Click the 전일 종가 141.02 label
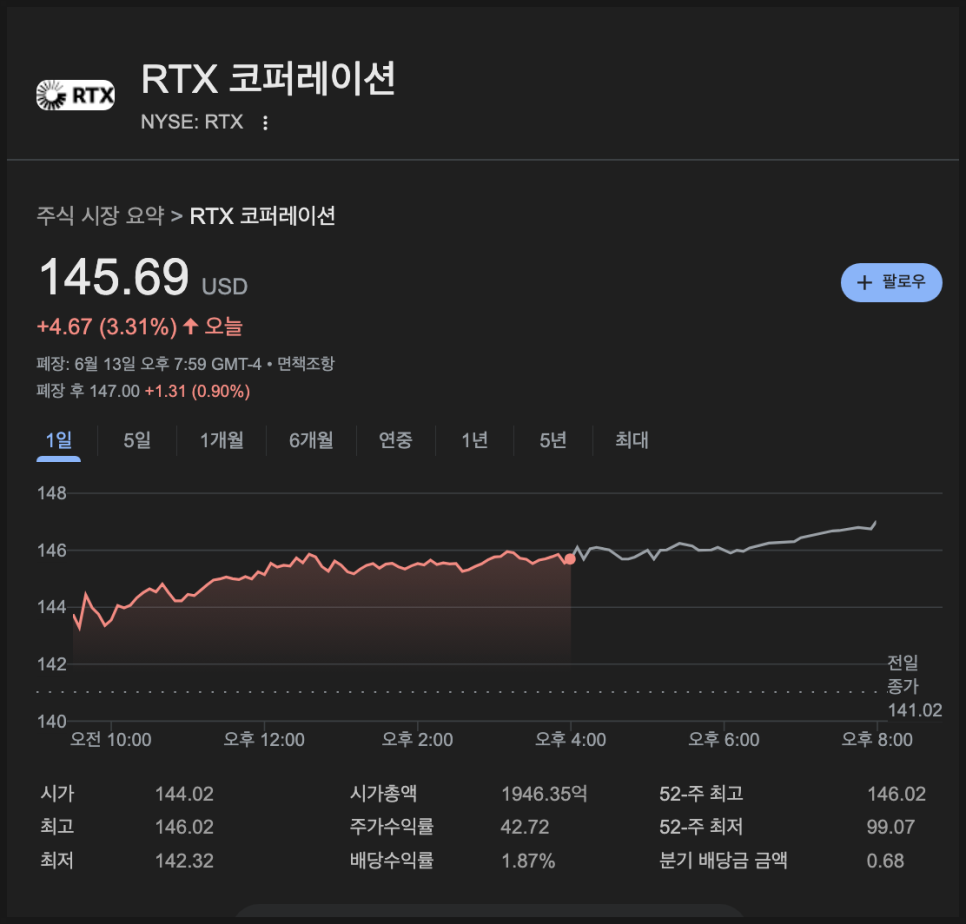Screen dimensions: 966x924 [914, 686]
